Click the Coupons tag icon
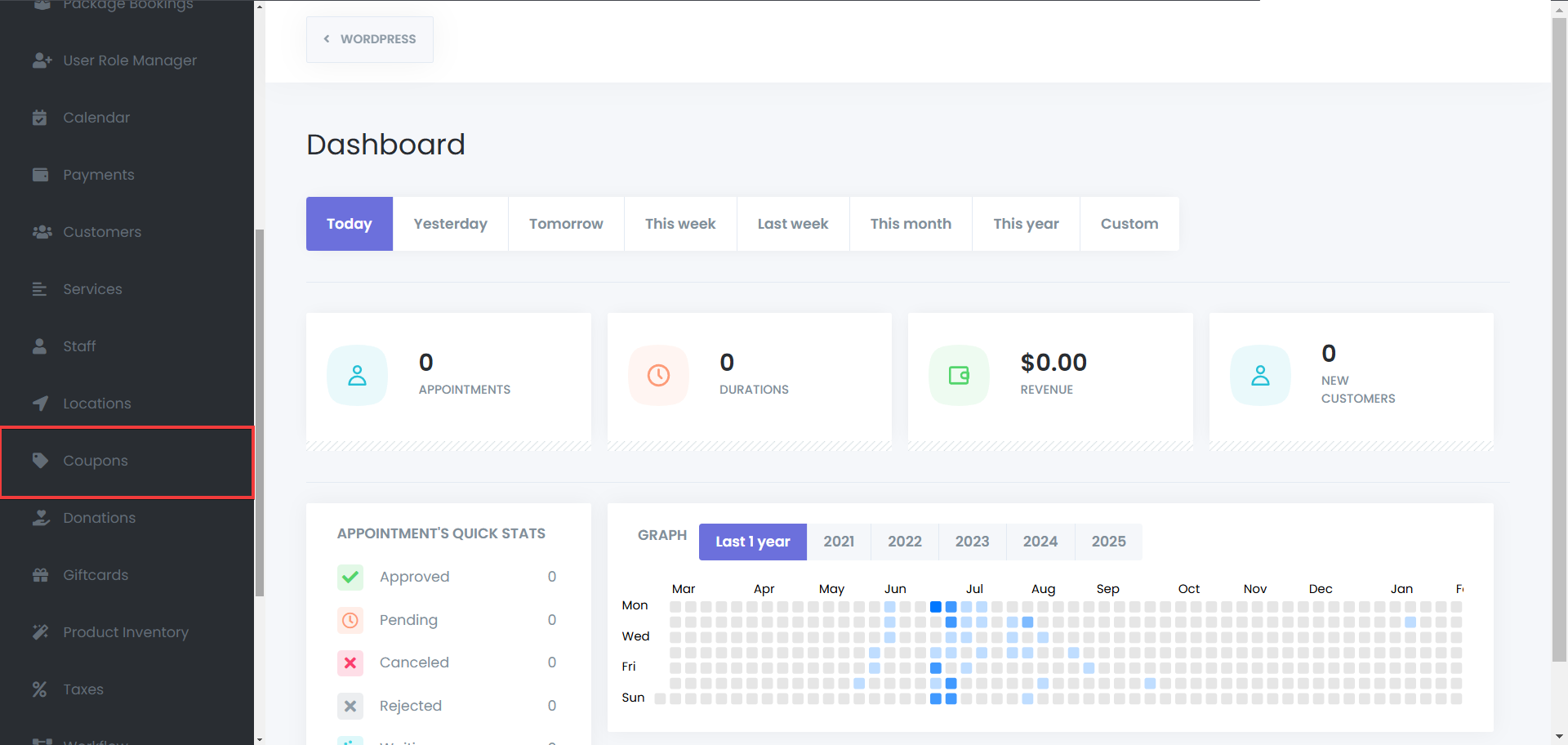1568x745 pixels. 40,461
